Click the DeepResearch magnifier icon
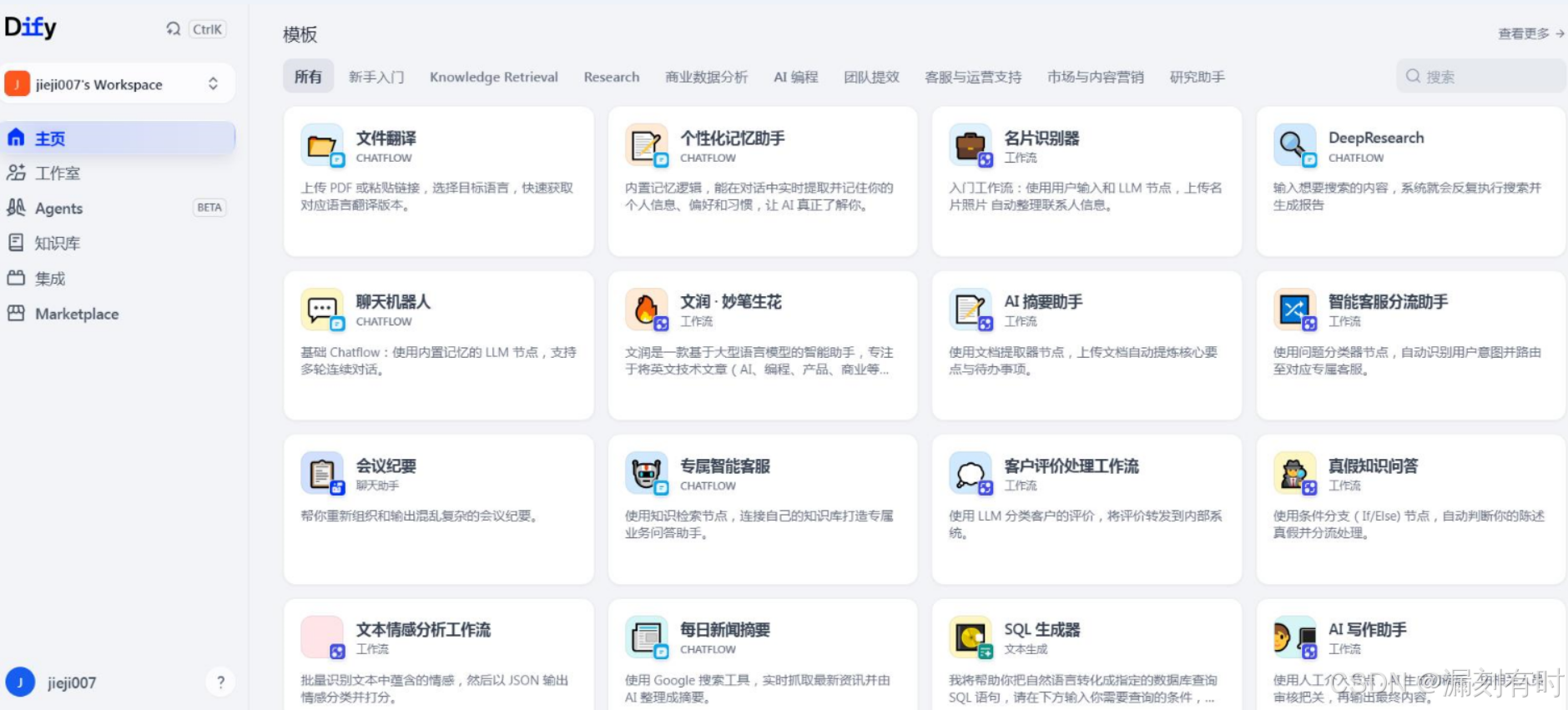 pos(1295,145)
